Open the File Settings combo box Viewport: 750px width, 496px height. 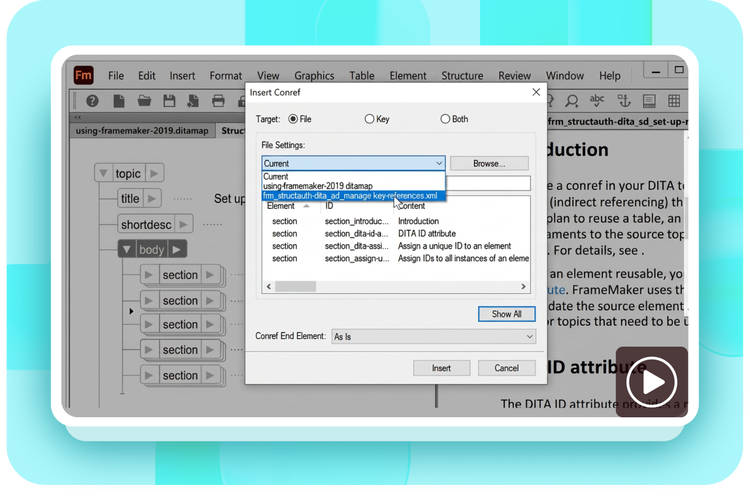[x=353, y=164]
